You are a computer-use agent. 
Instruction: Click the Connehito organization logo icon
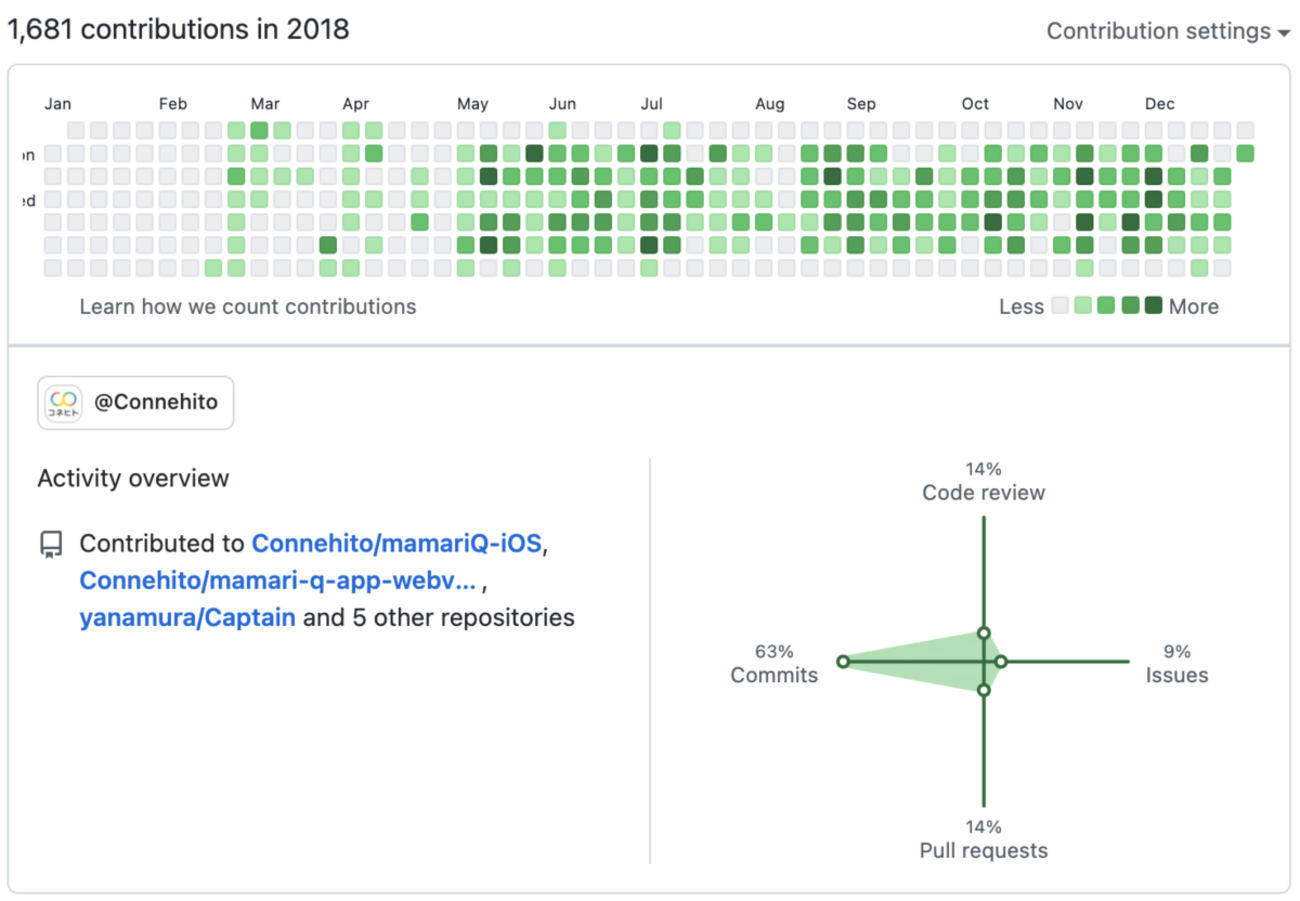pos(64,403)
